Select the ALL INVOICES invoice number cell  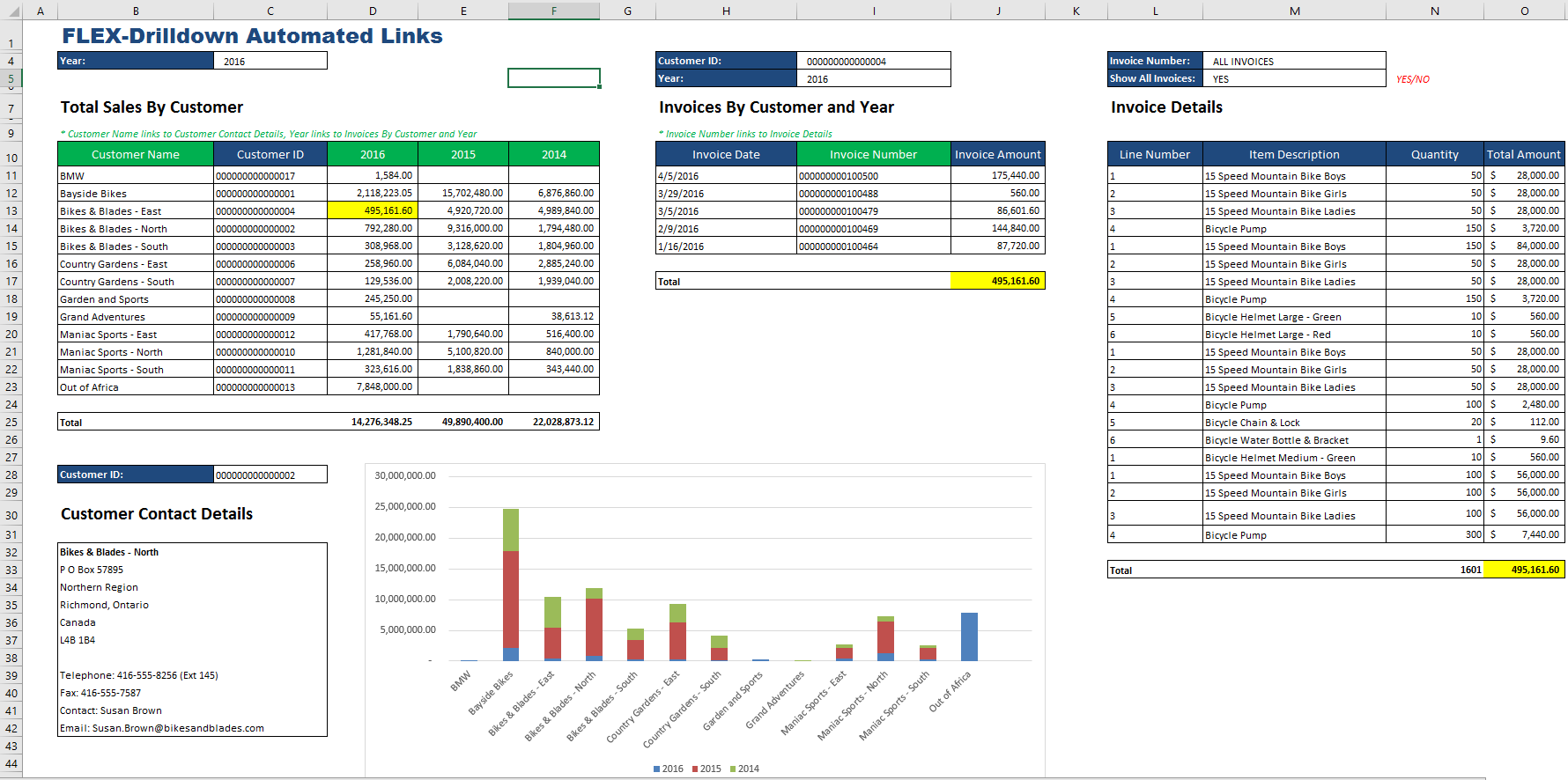click(x=1292, y=61)
